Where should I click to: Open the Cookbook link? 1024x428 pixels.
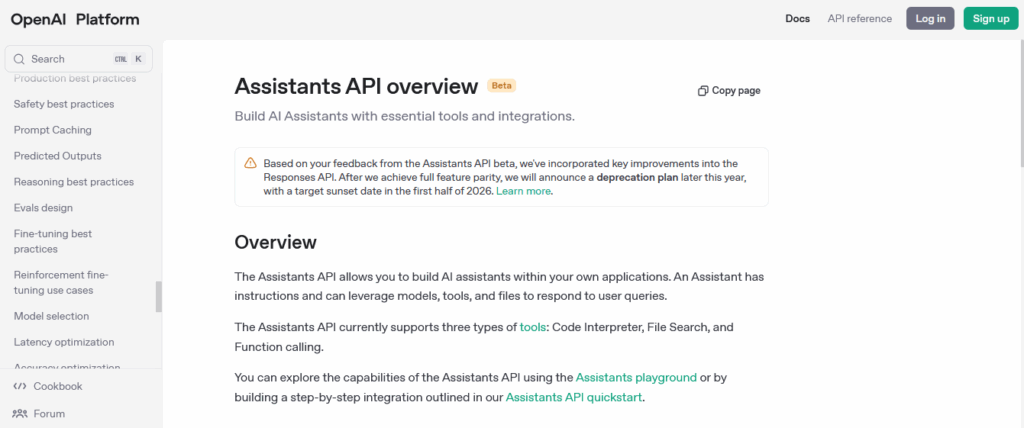(x=58, y=386)
